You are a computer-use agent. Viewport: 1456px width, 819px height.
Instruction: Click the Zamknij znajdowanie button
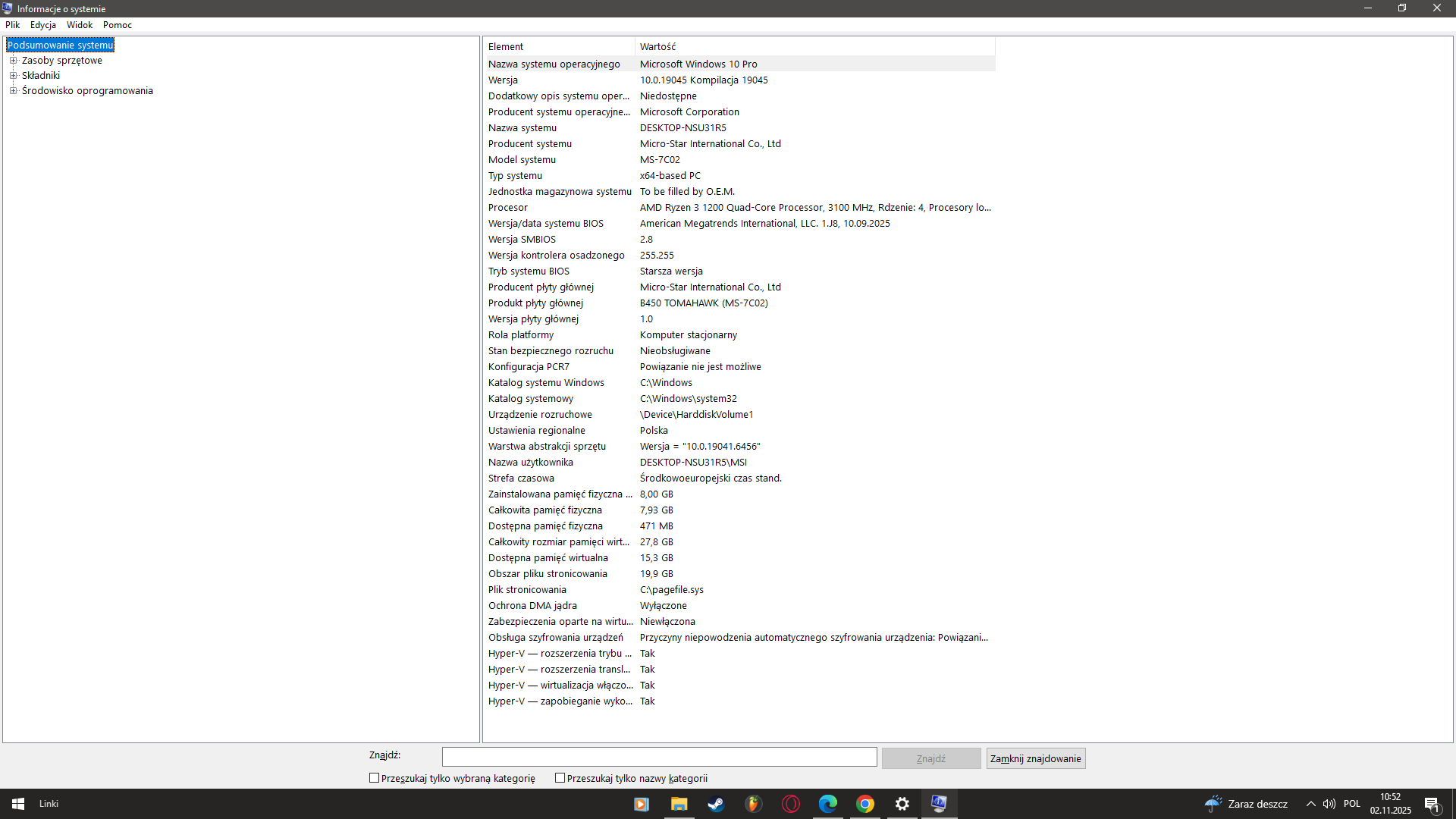pos(1036,758)
